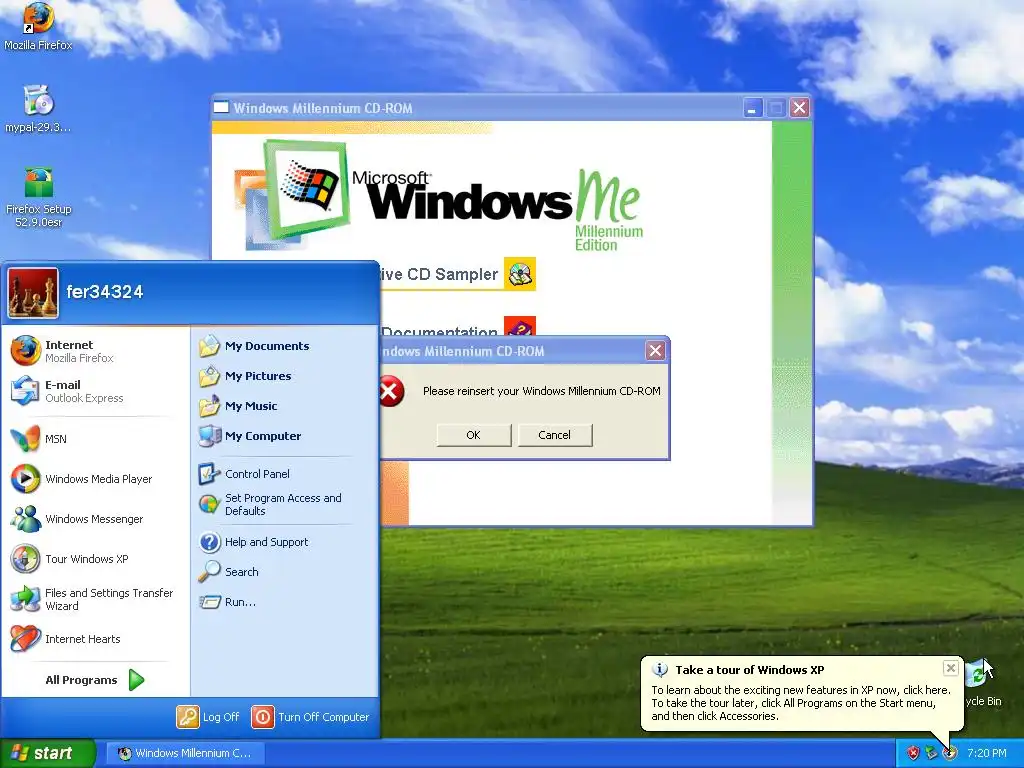The width and height of the screenshot is (1024, 768).
Task: Close the main Windows Millennium CD-ROM window
Action: click(x=799, y=108)
